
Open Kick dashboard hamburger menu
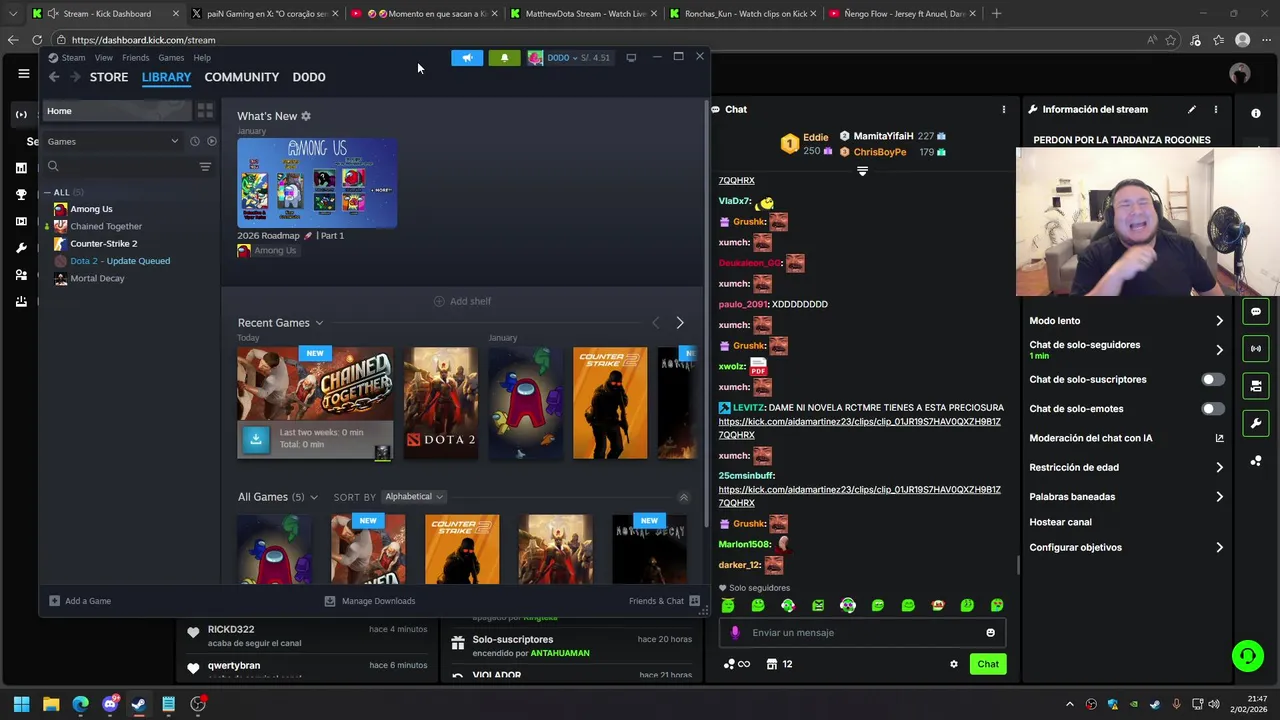click(24, 74)
